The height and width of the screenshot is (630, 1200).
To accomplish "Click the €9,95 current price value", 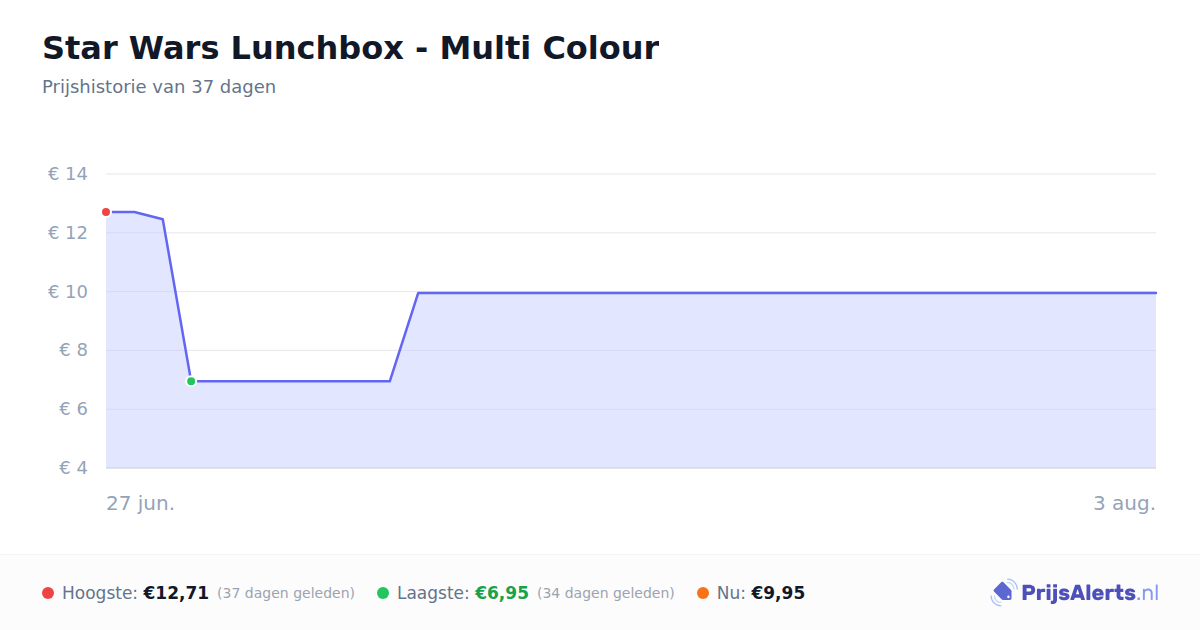I will [778, 593].
